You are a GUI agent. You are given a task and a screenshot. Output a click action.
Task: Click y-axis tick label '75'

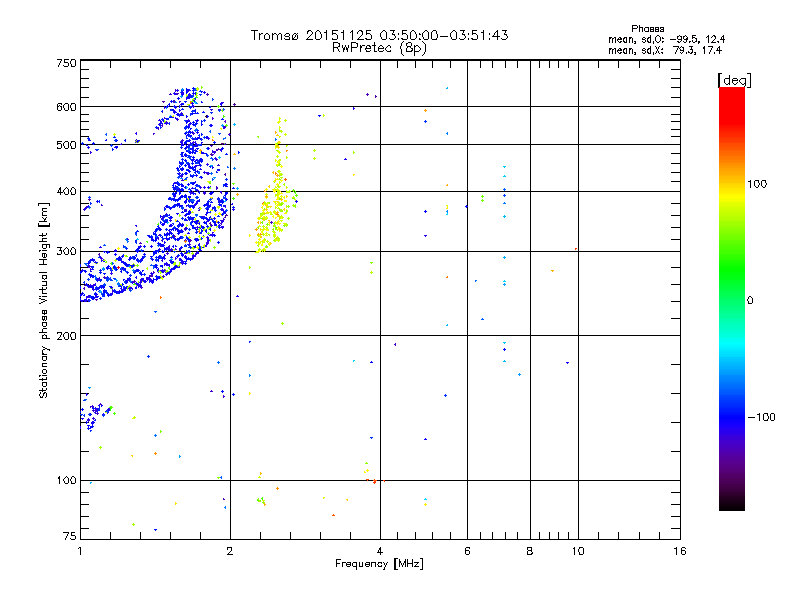click(70, 536)
